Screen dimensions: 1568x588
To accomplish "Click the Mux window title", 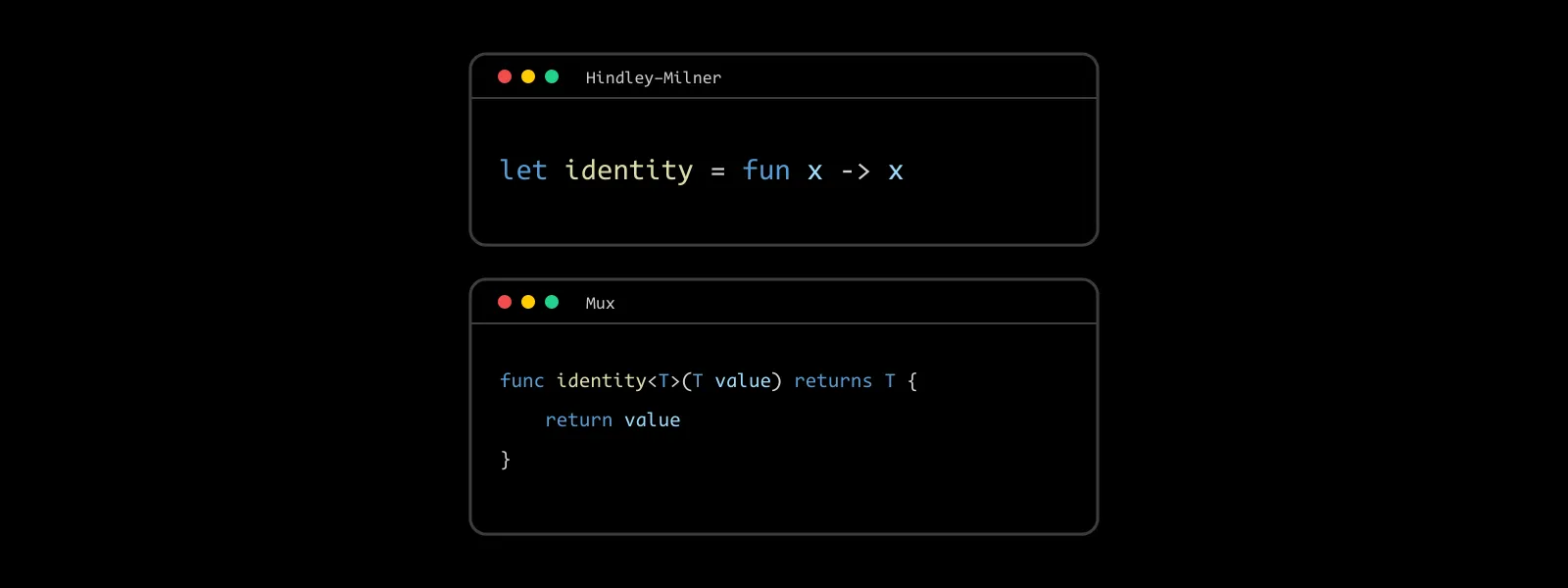I will pyautogui.click(x=601, y=304).
